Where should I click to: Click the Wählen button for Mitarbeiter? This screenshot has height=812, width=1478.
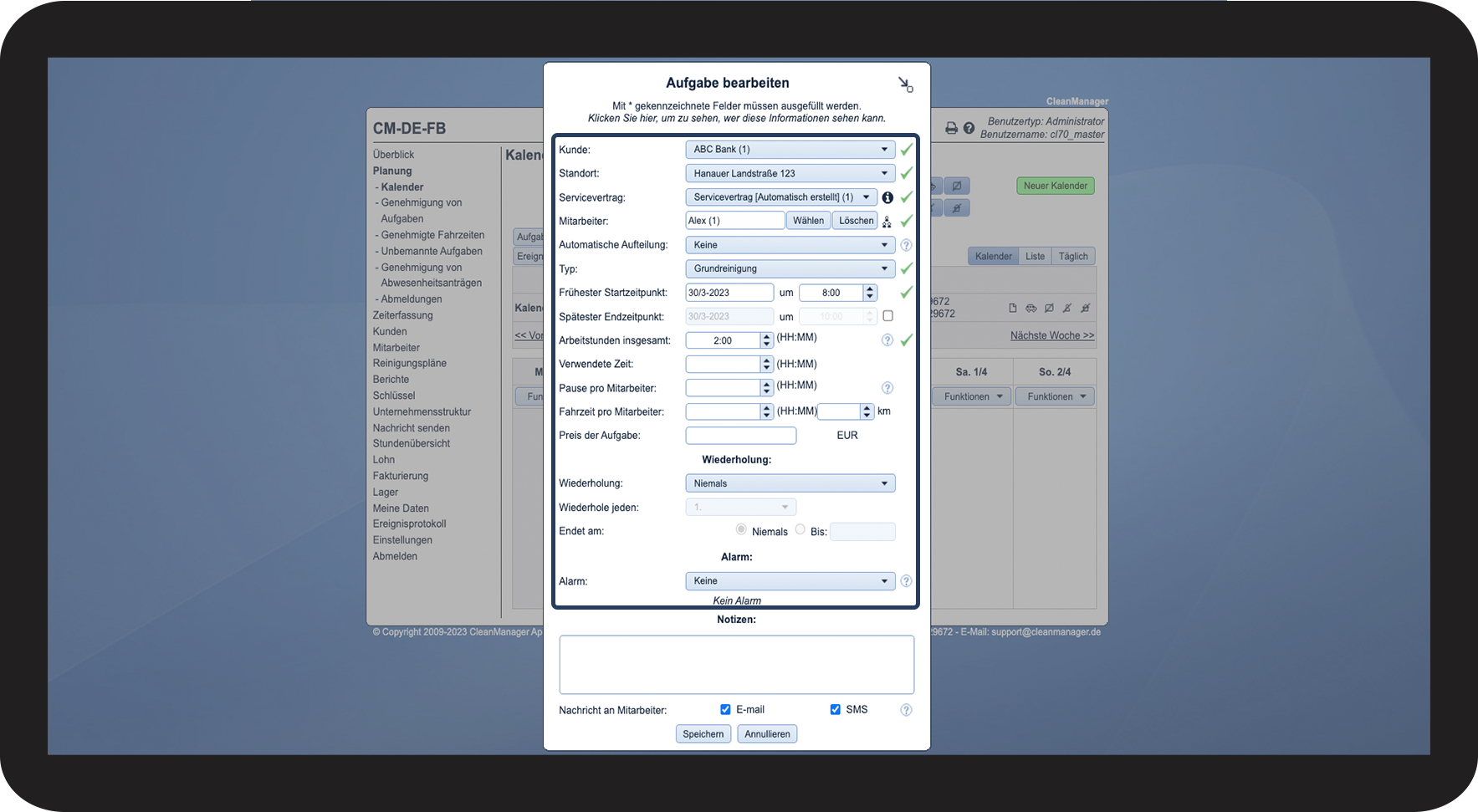click(808, 221)
